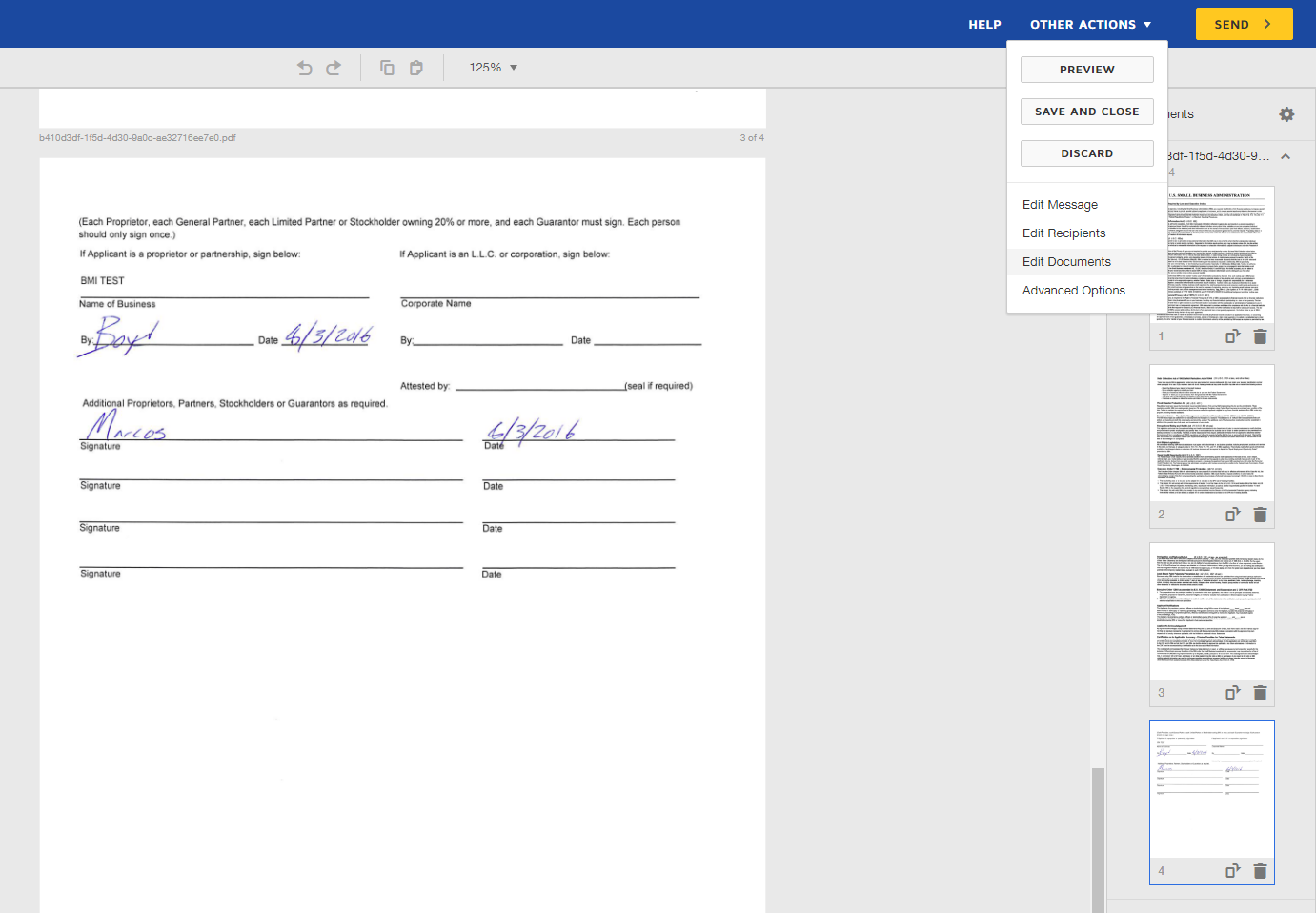This screenshot has height=913, width=1316.
Task: Click the 'Corporate Name' line label
Action: (x=435, y=304)
